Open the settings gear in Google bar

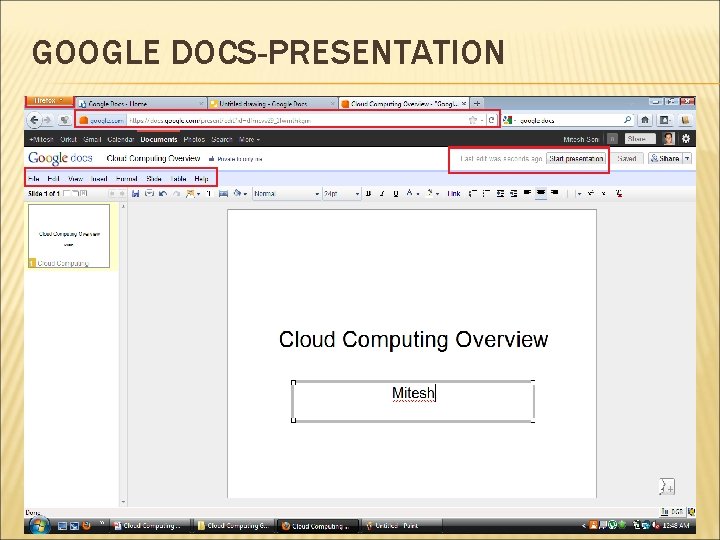click(x=686, y=139)
